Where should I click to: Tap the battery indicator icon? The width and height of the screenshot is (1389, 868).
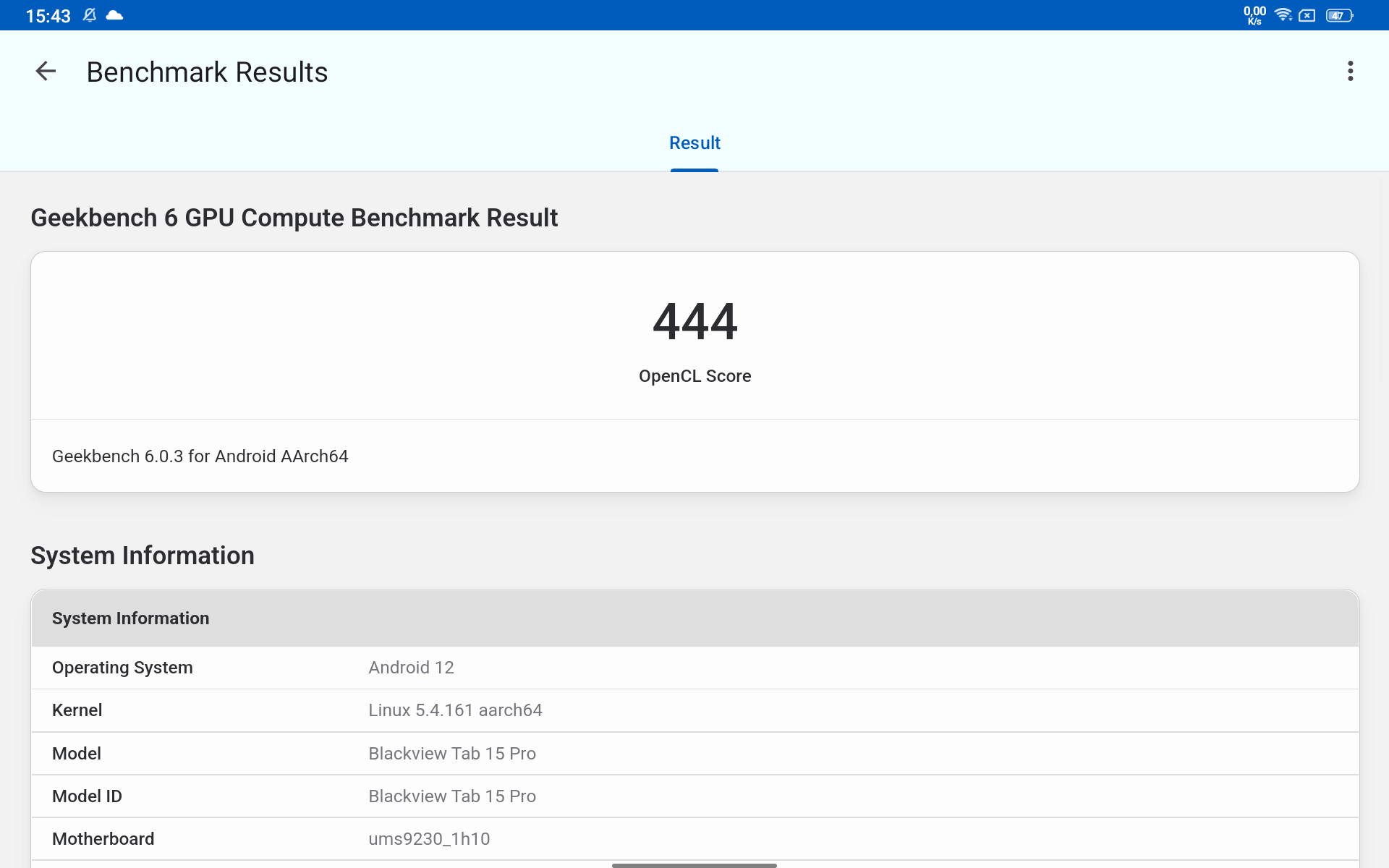1339,15
